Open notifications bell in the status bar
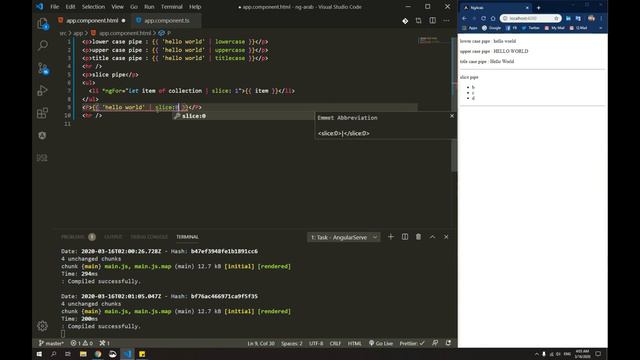This screenshot has height=360, width=640. (x=448, y=343)
